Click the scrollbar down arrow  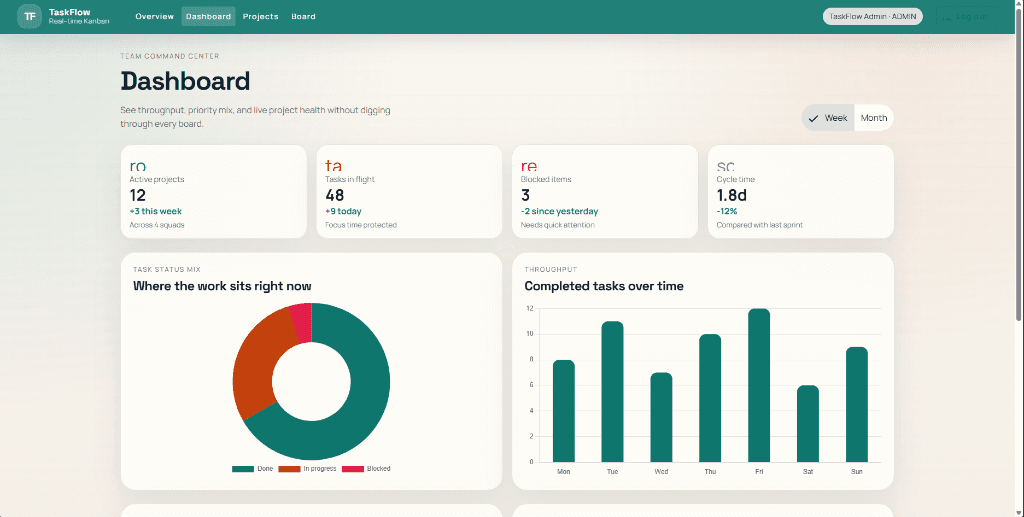pos(1019,512)
